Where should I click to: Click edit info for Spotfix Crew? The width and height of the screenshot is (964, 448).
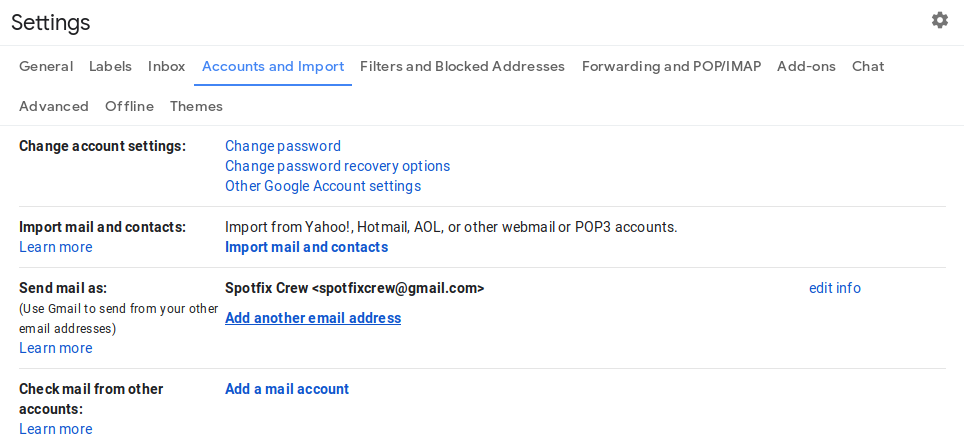tap(835, 288)
